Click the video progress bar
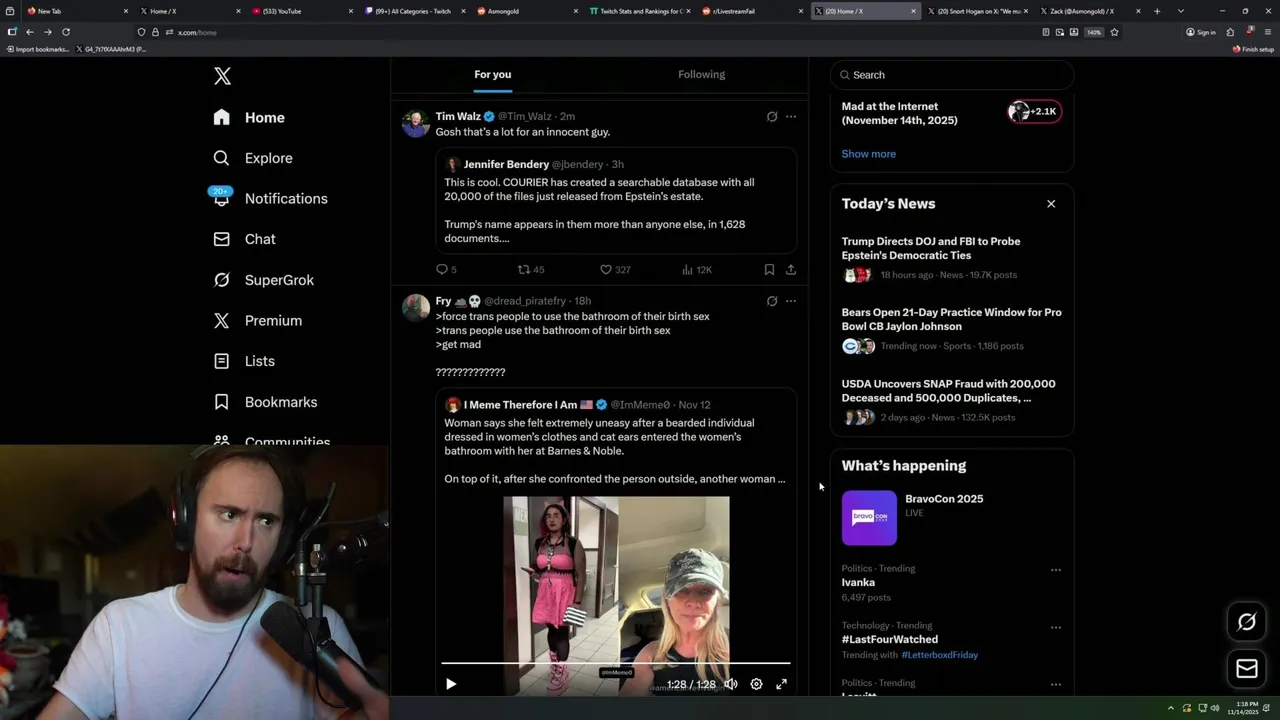Screen dimensions: 1280x720 click(x=616, y=663)
